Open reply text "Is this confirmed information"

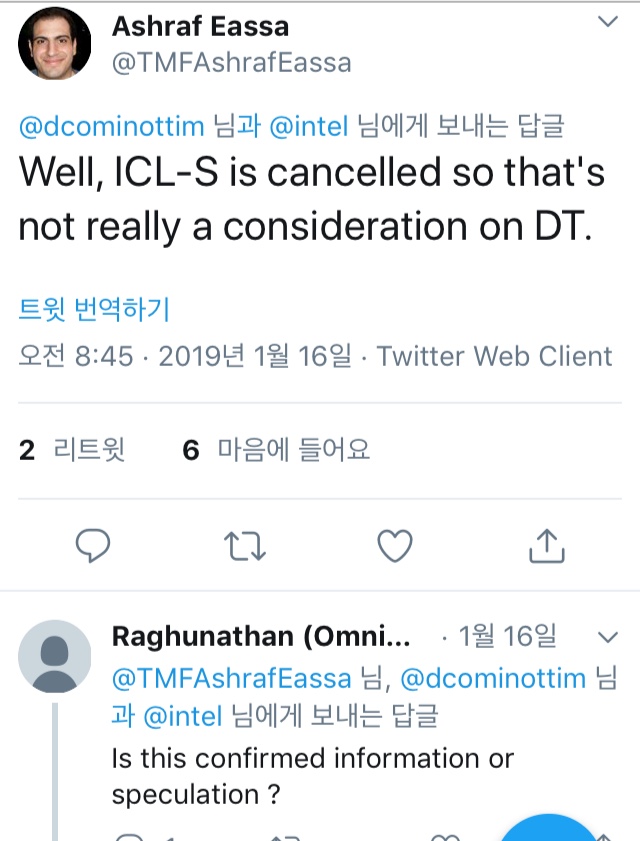point(312,758)
